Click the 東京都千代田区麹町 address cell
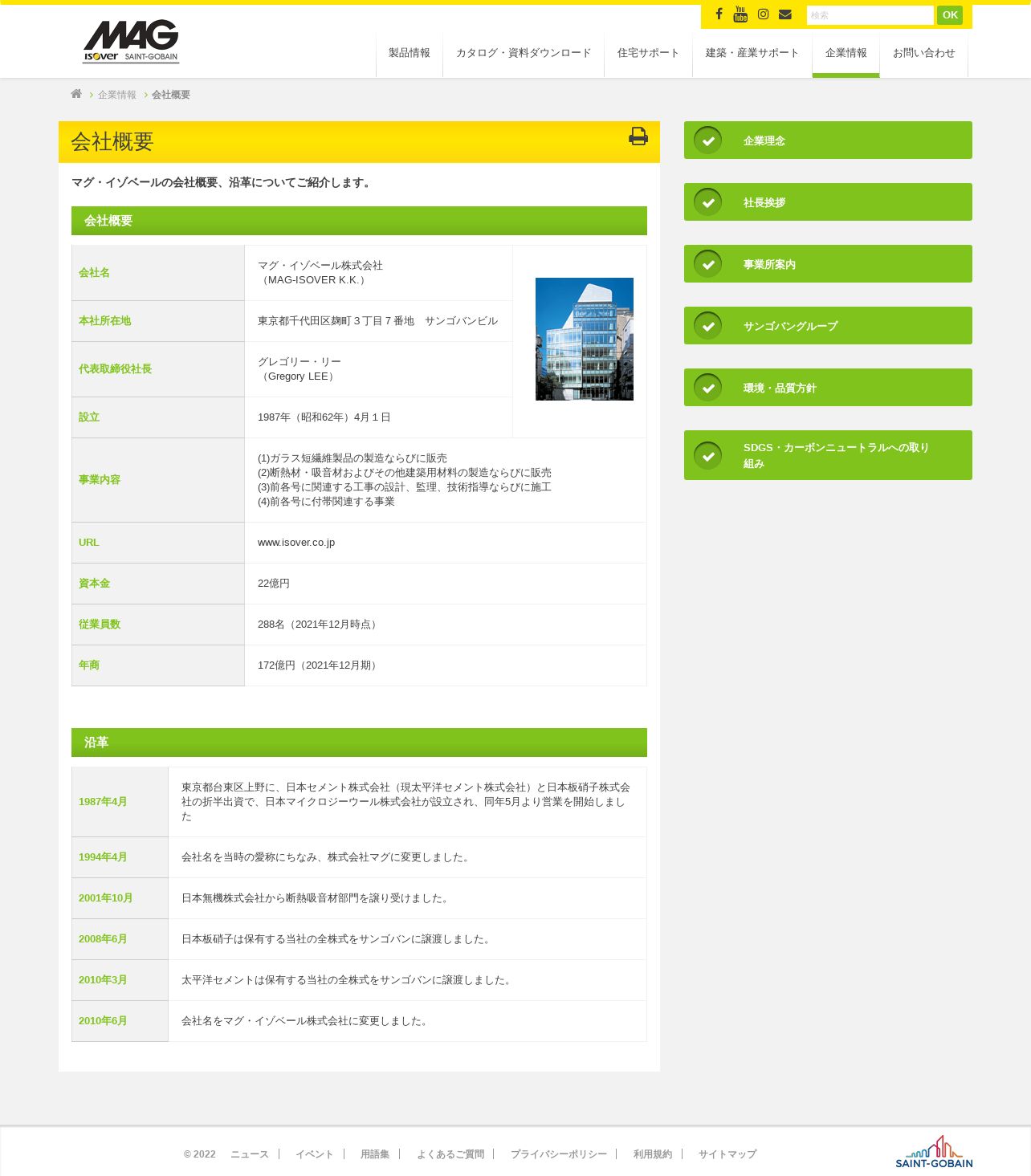This screenshot has height=1176, width=1031. coord(378,321)
